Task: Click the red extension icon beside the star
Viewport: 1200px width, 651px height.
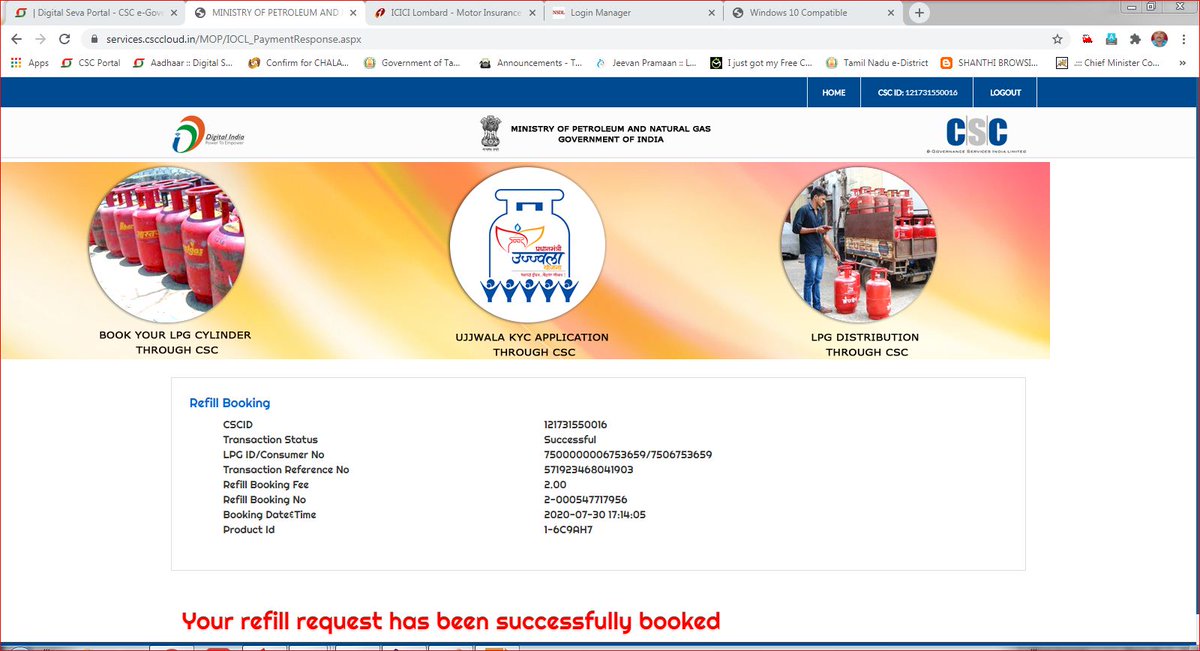Action: pos(1087,39)
